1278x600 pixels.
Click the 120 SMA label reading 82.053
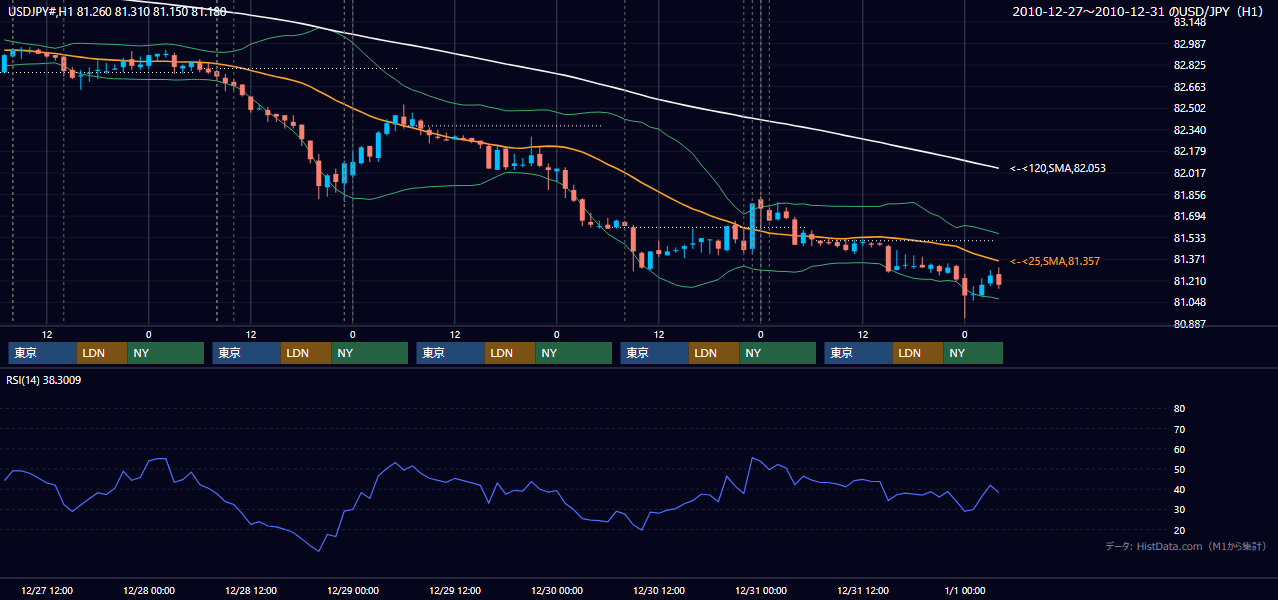[x=1058, y=169]
